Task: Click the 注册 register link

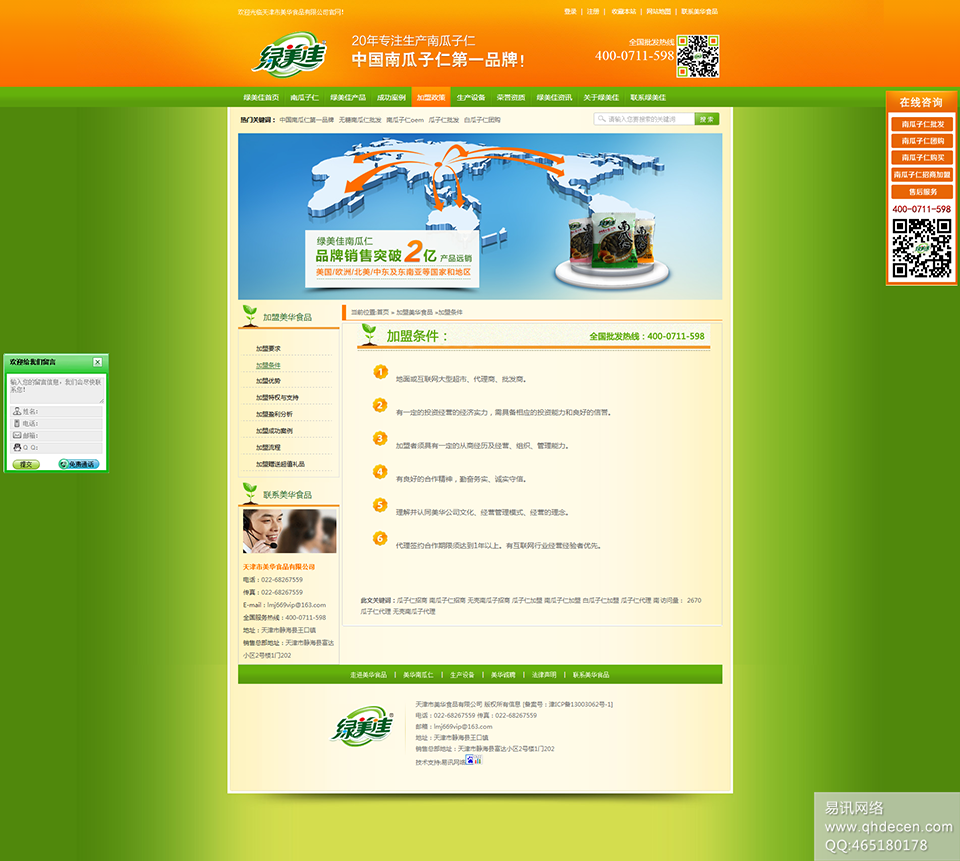Action: point(593,12)
